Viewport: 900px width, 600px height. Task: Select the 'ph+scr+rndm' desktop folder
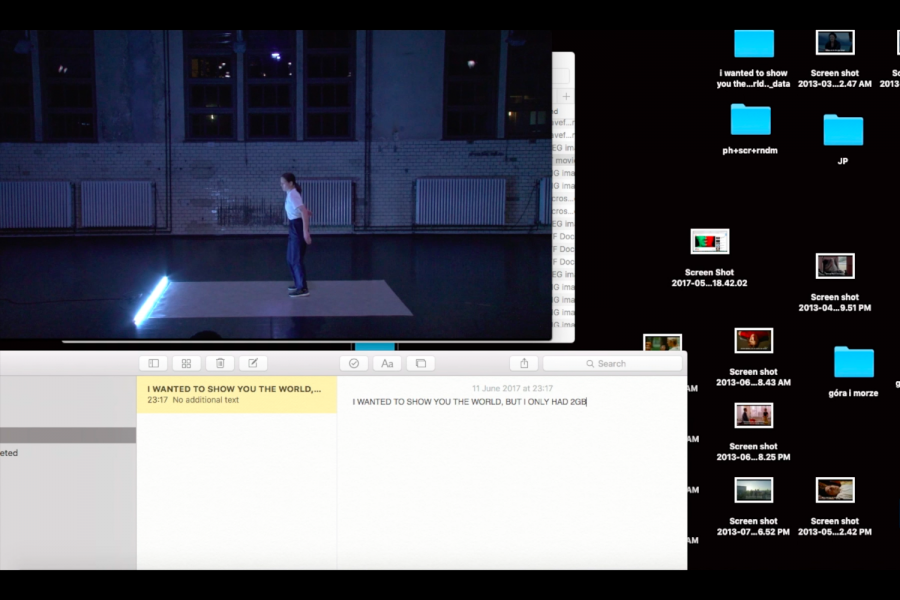(x=750, y=121)
